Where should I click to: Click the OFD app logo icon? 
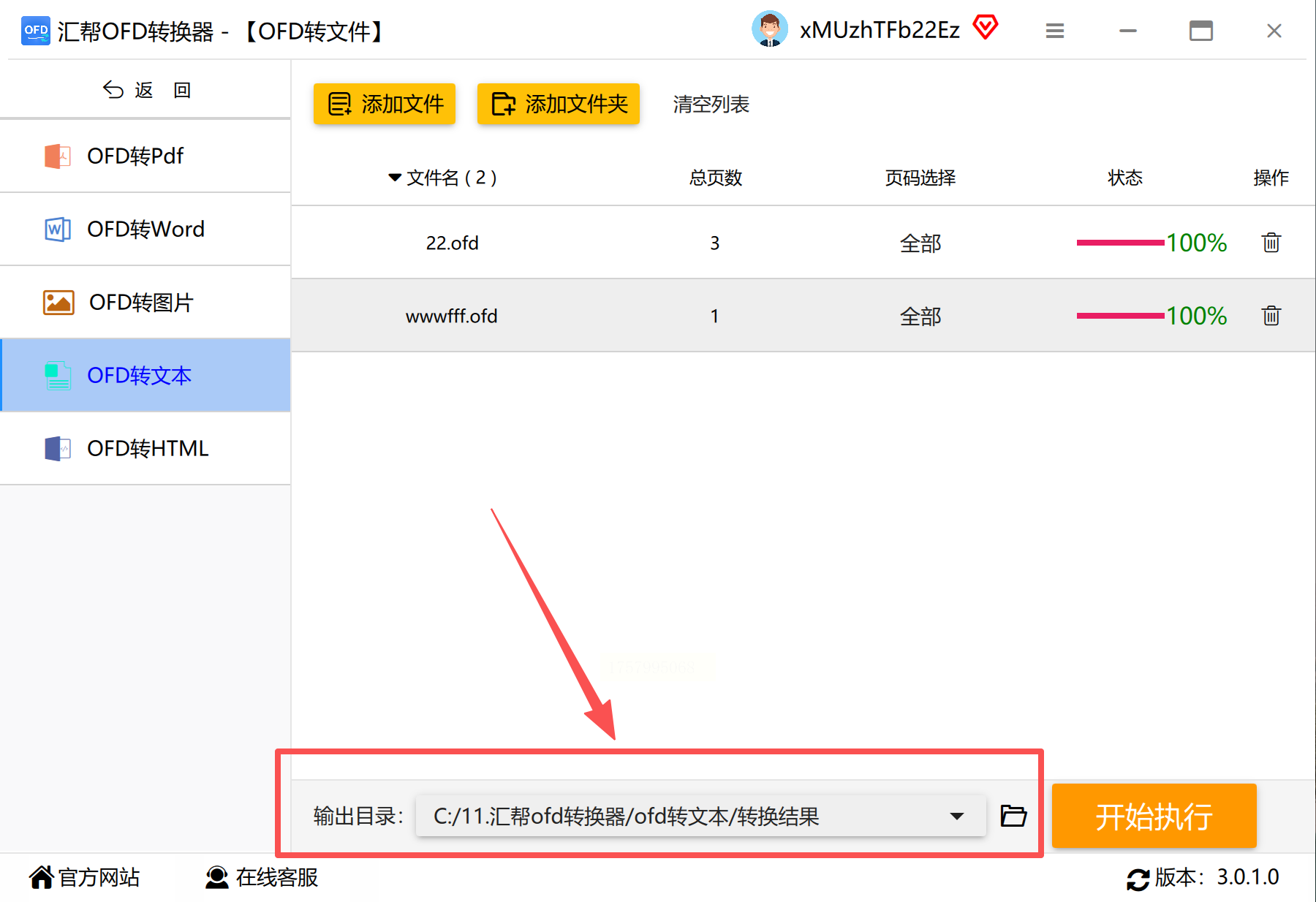click(36, 31)
